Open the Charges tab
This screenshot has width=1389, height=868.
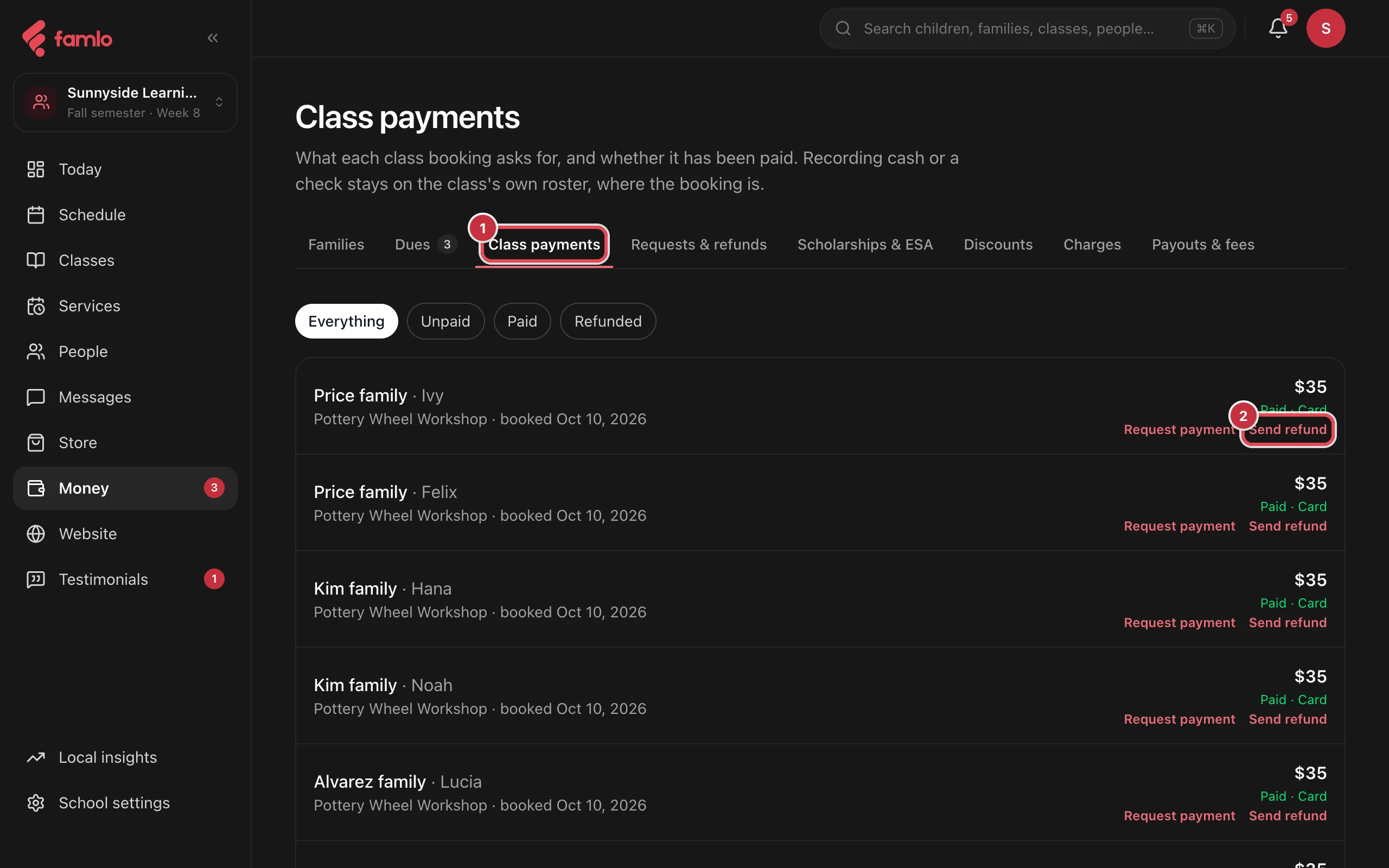tap(1092, 245)
